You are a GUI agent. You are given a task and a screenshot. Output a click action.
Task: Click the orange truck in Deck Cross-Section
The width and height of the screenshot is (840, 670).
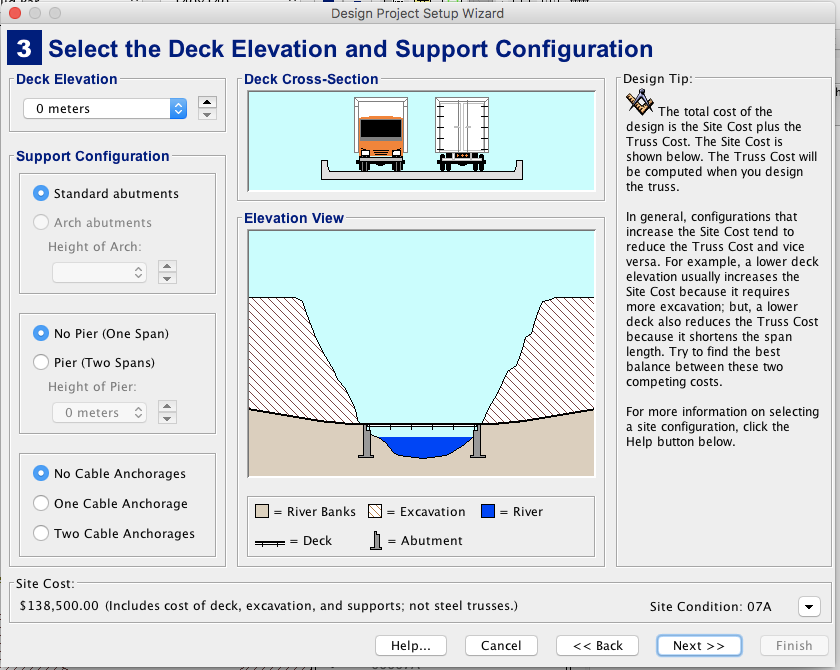(381, 134)
